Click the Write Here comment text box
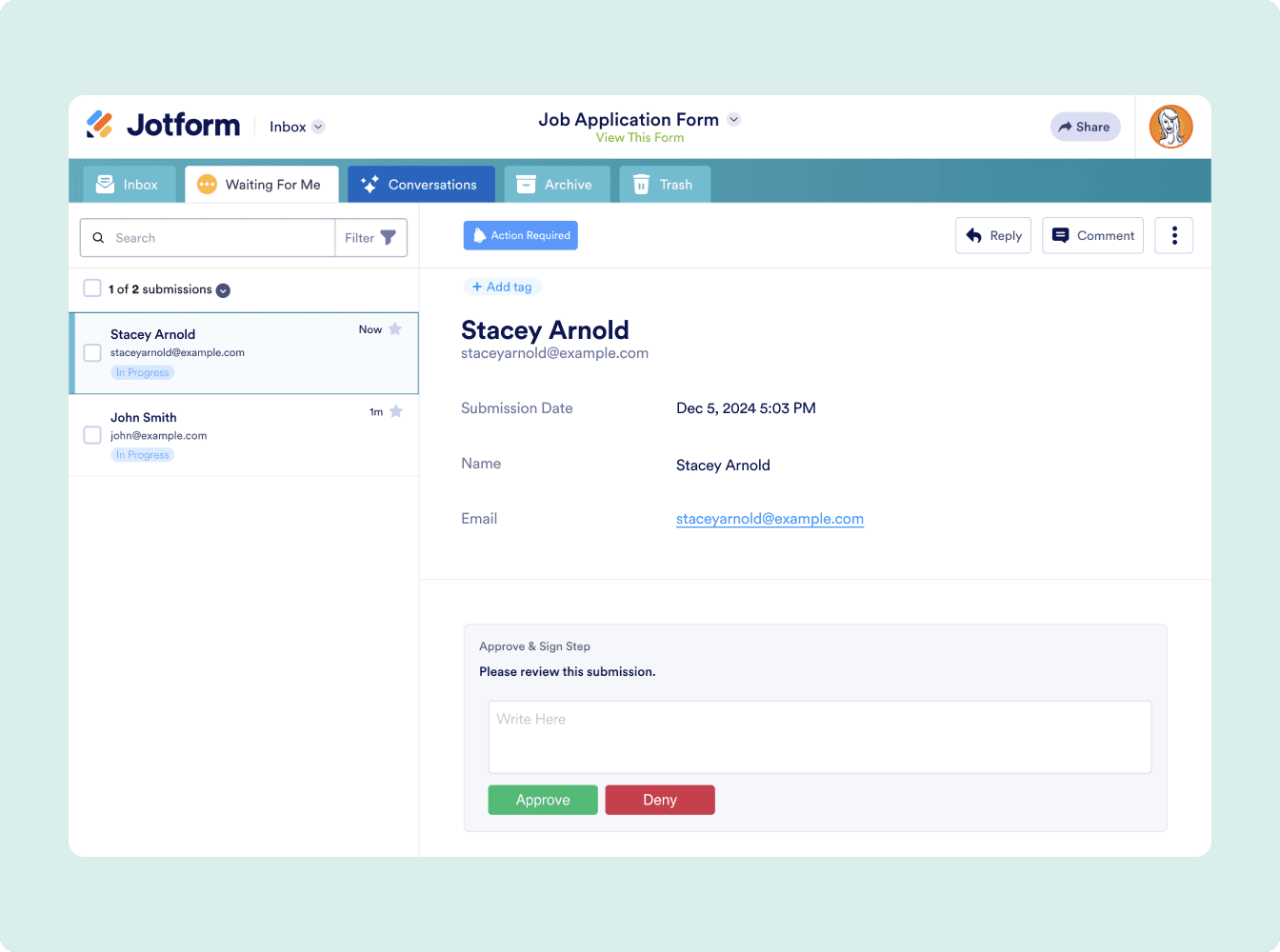 click(x=819, y=737)
